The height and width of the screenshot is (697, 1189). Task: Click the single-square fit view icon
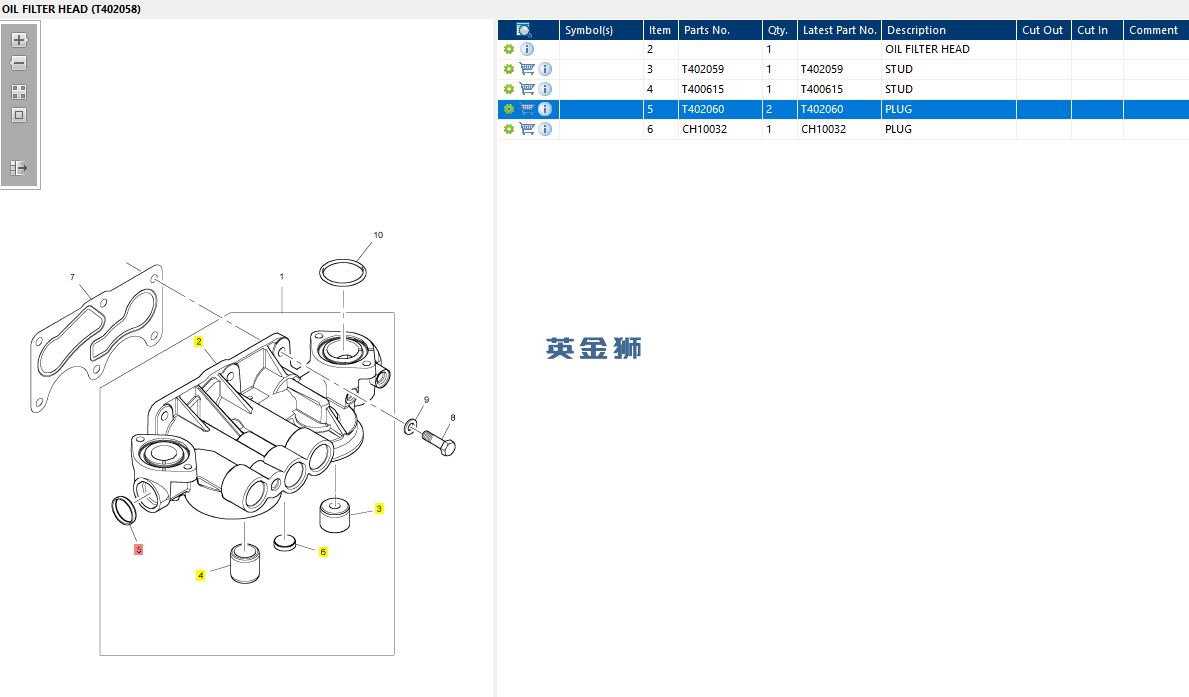tap(19, 115)
